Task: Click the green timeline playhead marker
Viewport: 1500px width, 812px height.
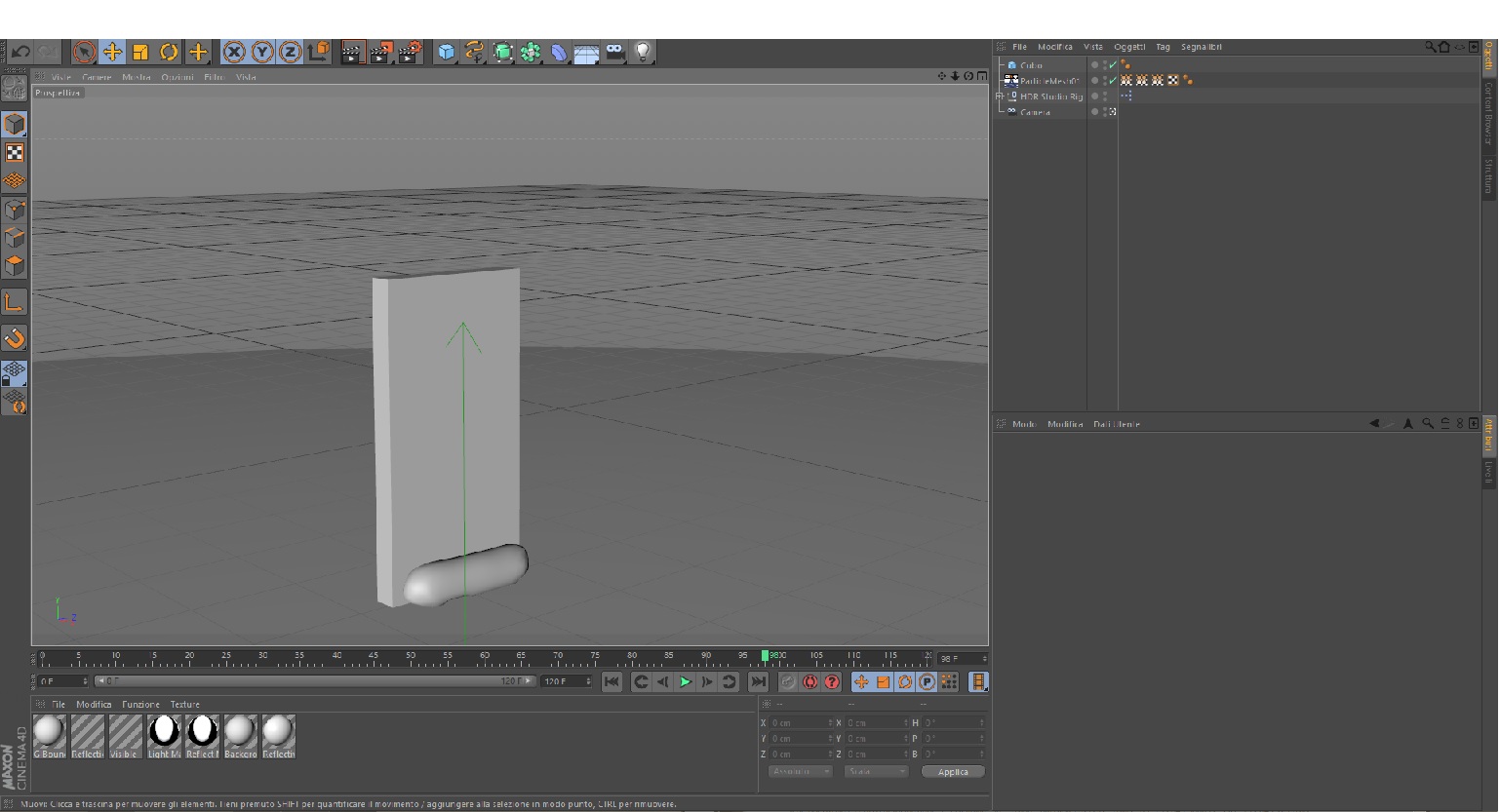Action: tap(766, 656)
